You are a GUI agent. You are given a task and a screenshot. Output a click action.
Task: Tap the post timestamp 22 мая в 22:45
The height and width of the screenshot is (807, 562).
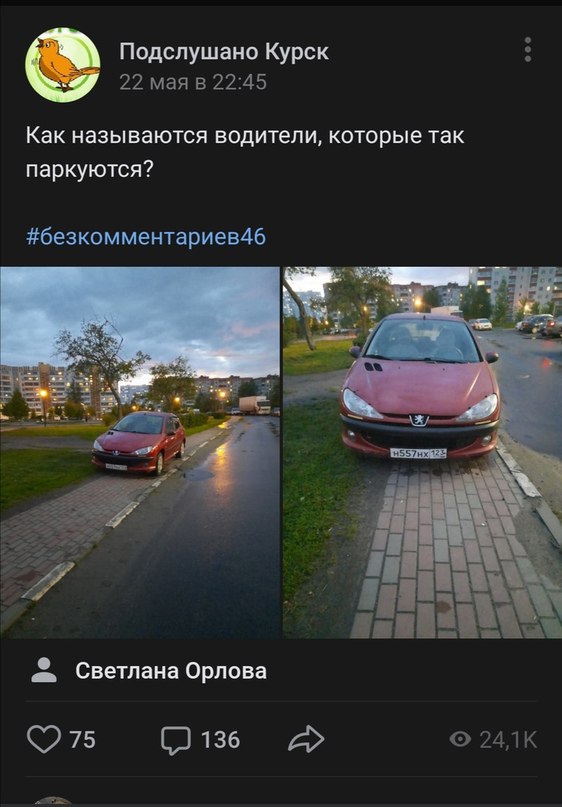tap(193, 82)
